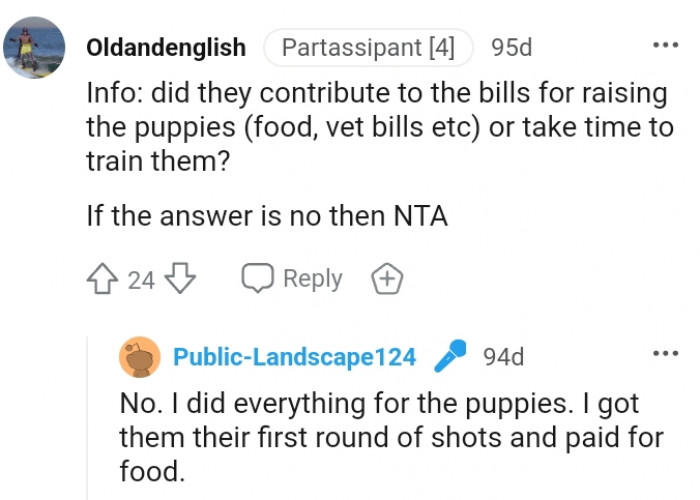Open Oldandenglish's profile avatar
Screen dimensions: 700x500
tap(34, 48)
